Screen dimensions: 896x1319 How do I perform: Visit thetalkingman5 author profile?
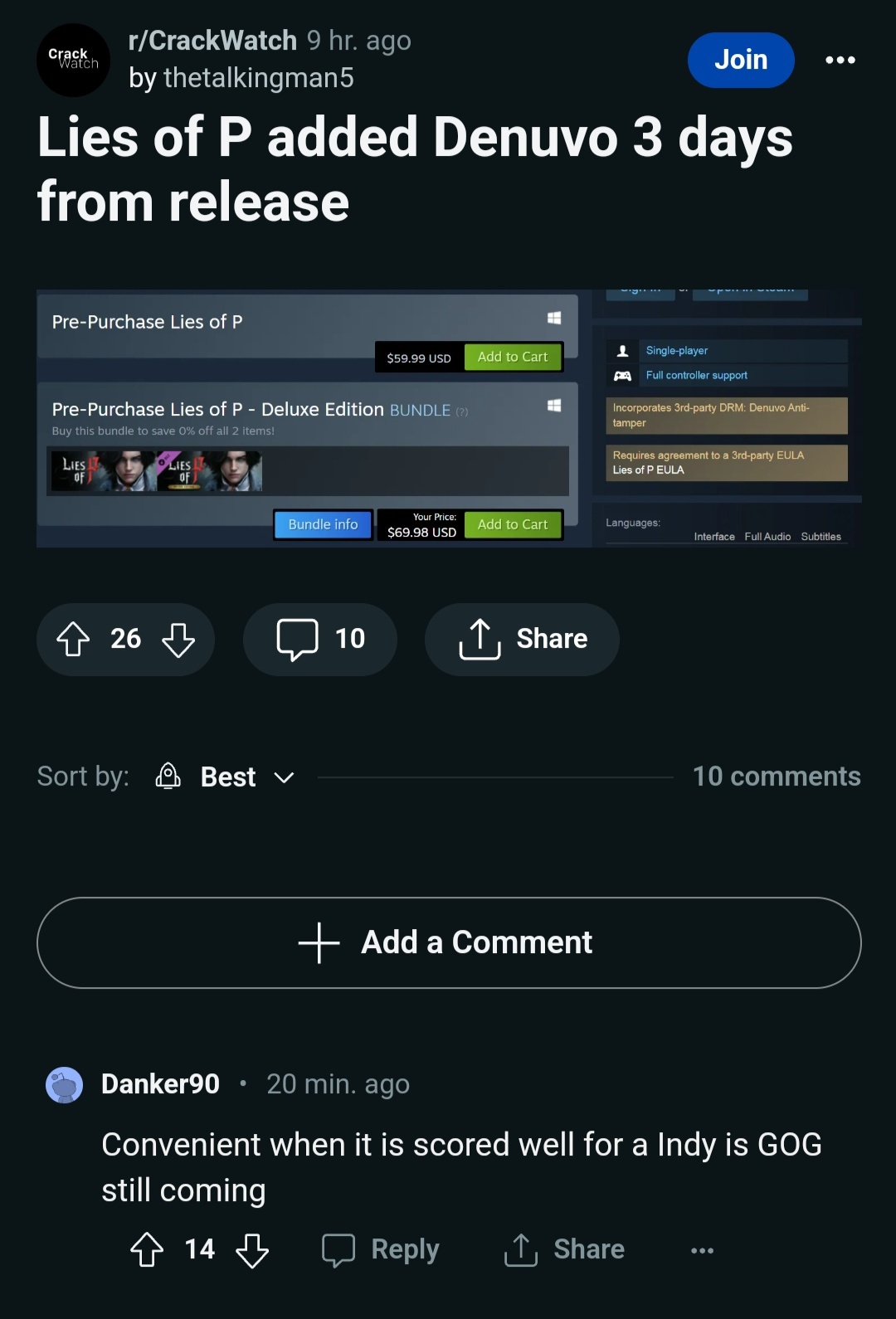click(258, 77)
